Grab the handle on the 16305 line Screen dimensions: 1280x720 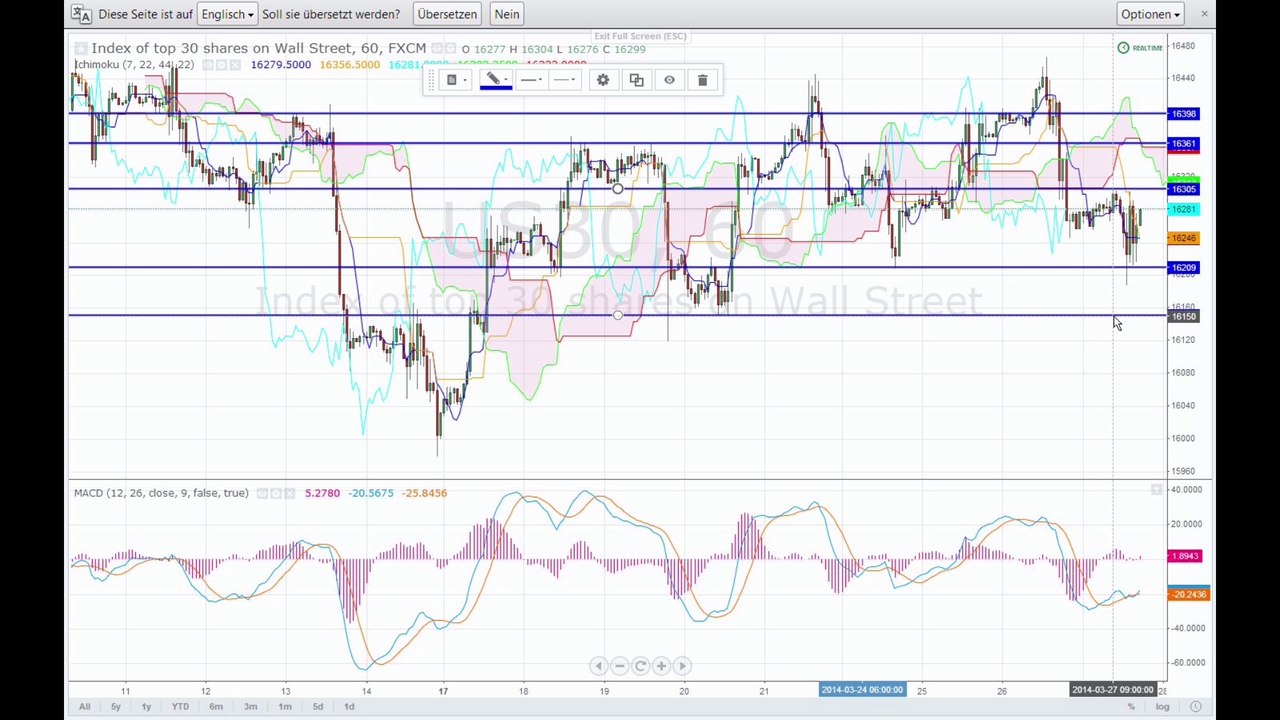(618, 189)
